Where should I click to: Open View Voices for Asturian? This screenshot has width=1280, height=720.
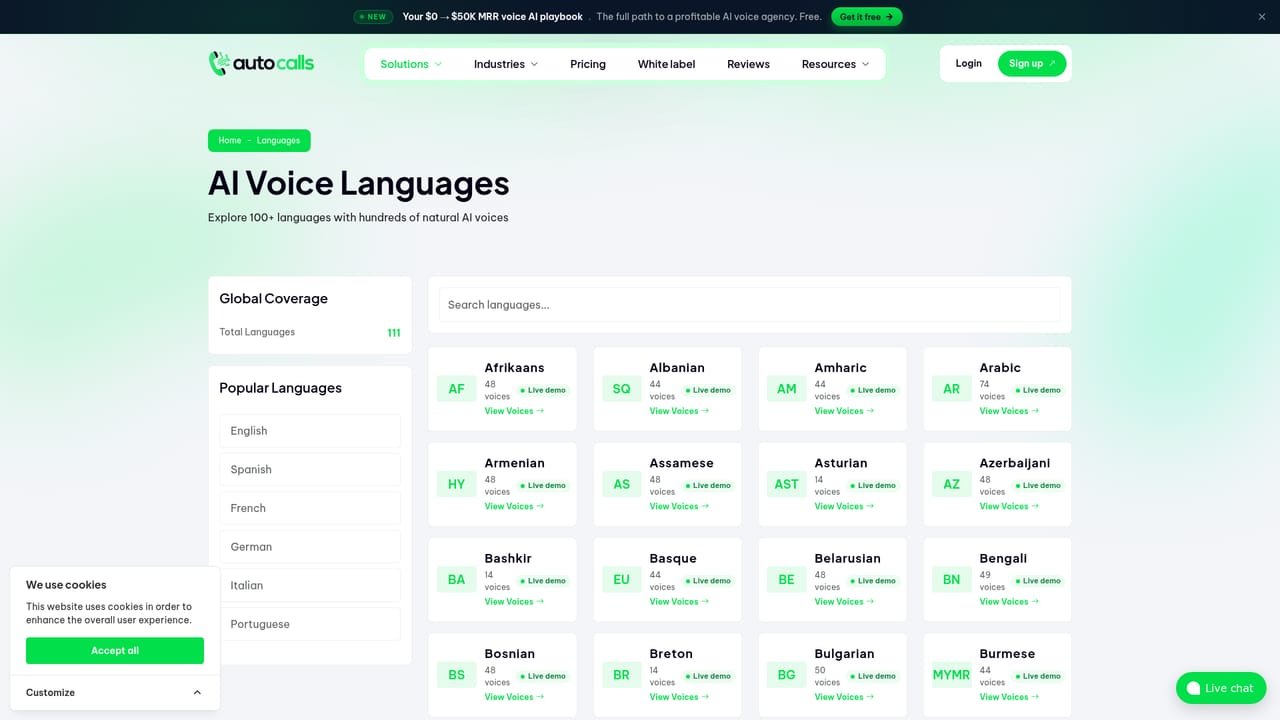pos(844,506)
